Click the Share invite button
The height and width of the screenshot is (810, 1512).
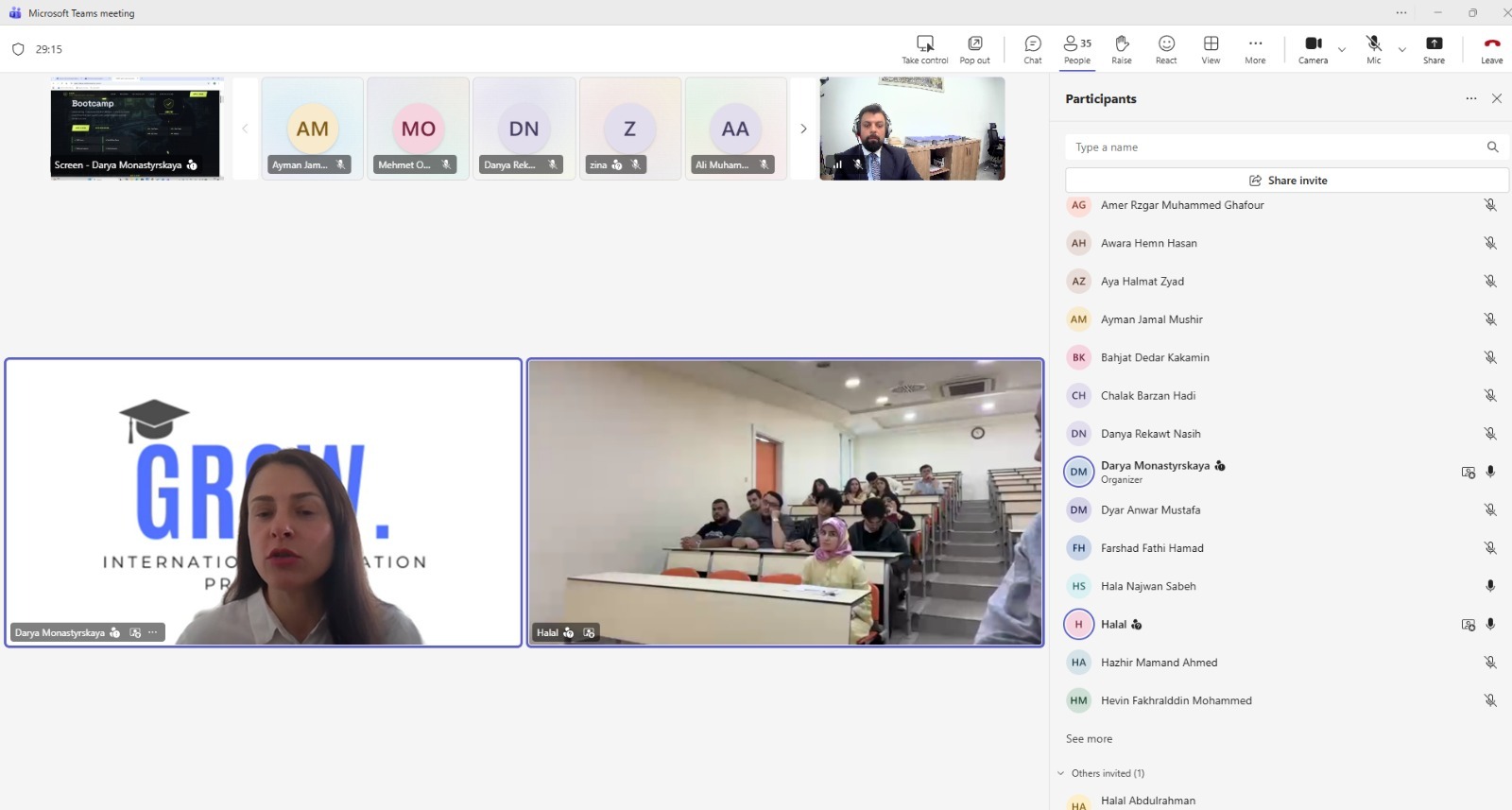[1286, 181]
